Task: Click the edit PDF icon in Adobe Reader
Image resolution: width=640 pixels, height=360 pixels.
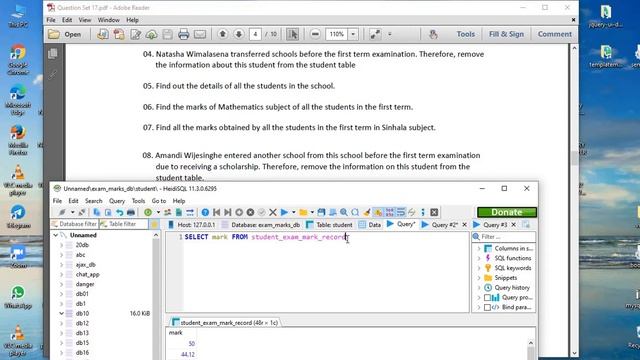Action: click(x=135, y=34)
